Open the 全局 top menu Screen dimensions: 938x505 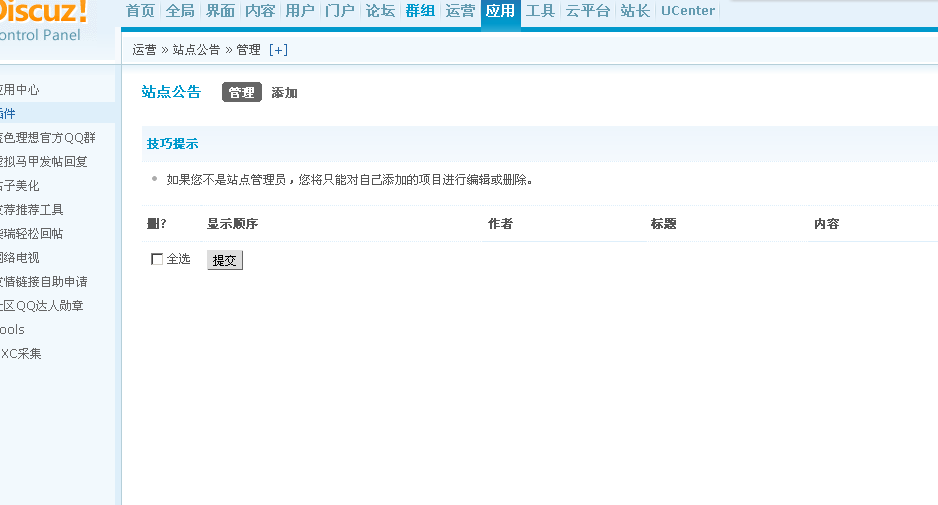[x=180, y=11]
